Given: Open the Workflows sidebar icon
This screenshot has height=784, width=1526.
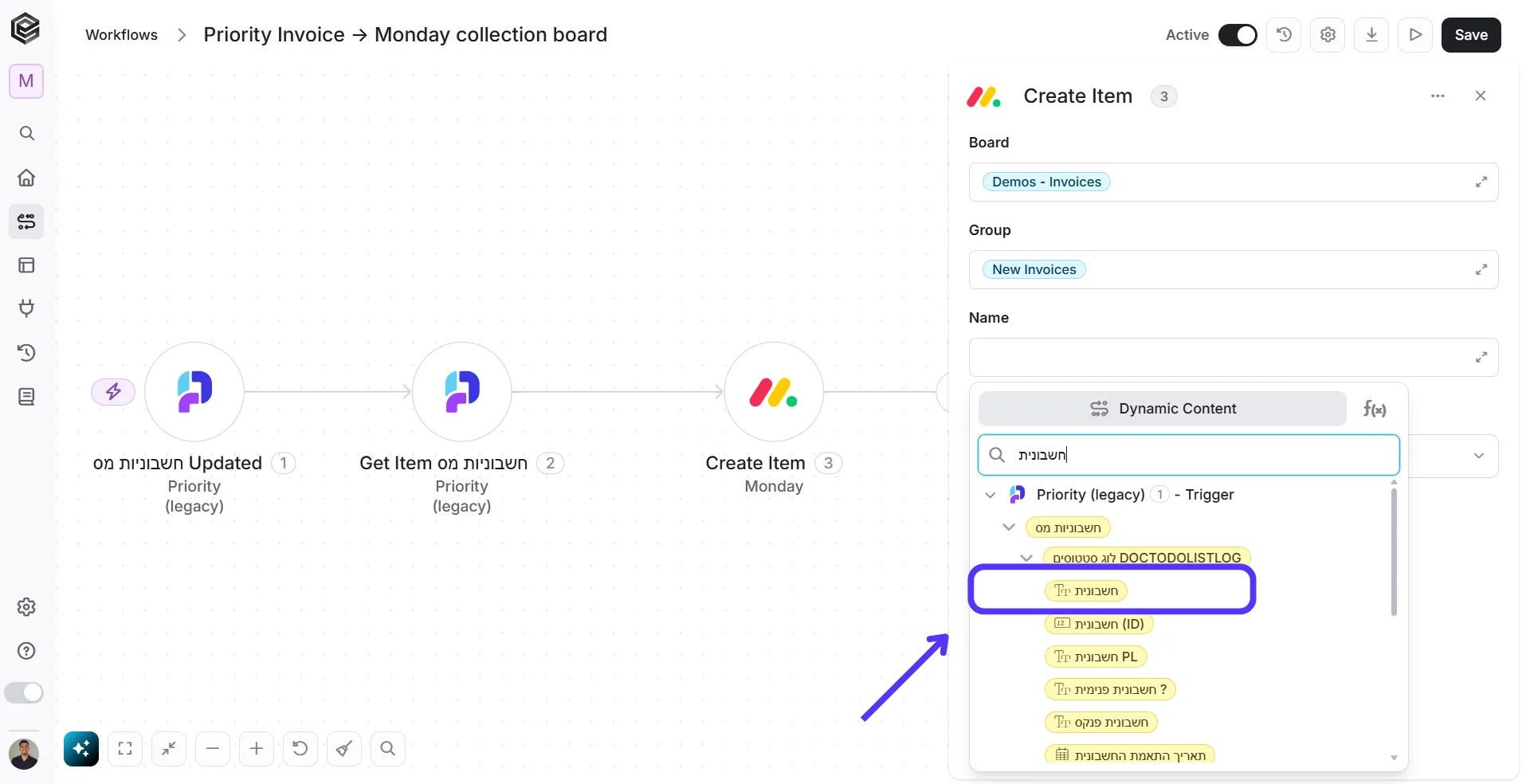Looking at the screenshot, I should click(26, 221).
